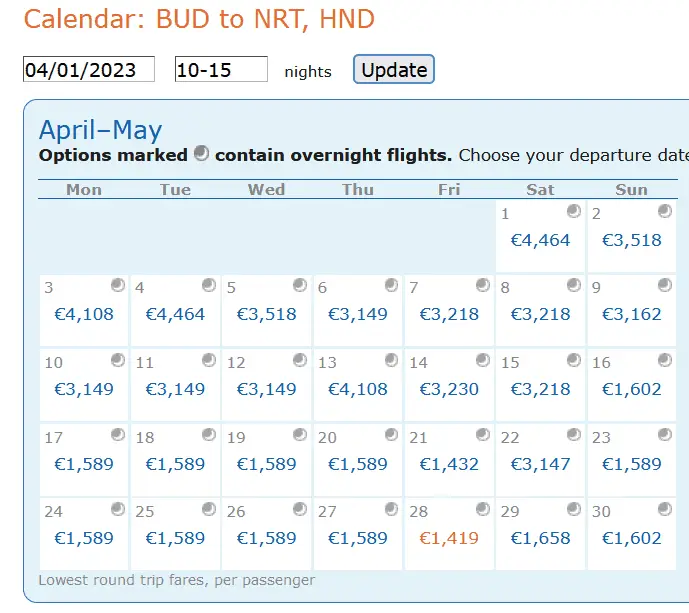
Task: Select the cheapest €1,419 fare on April 28
Action: tap(449, 538)
